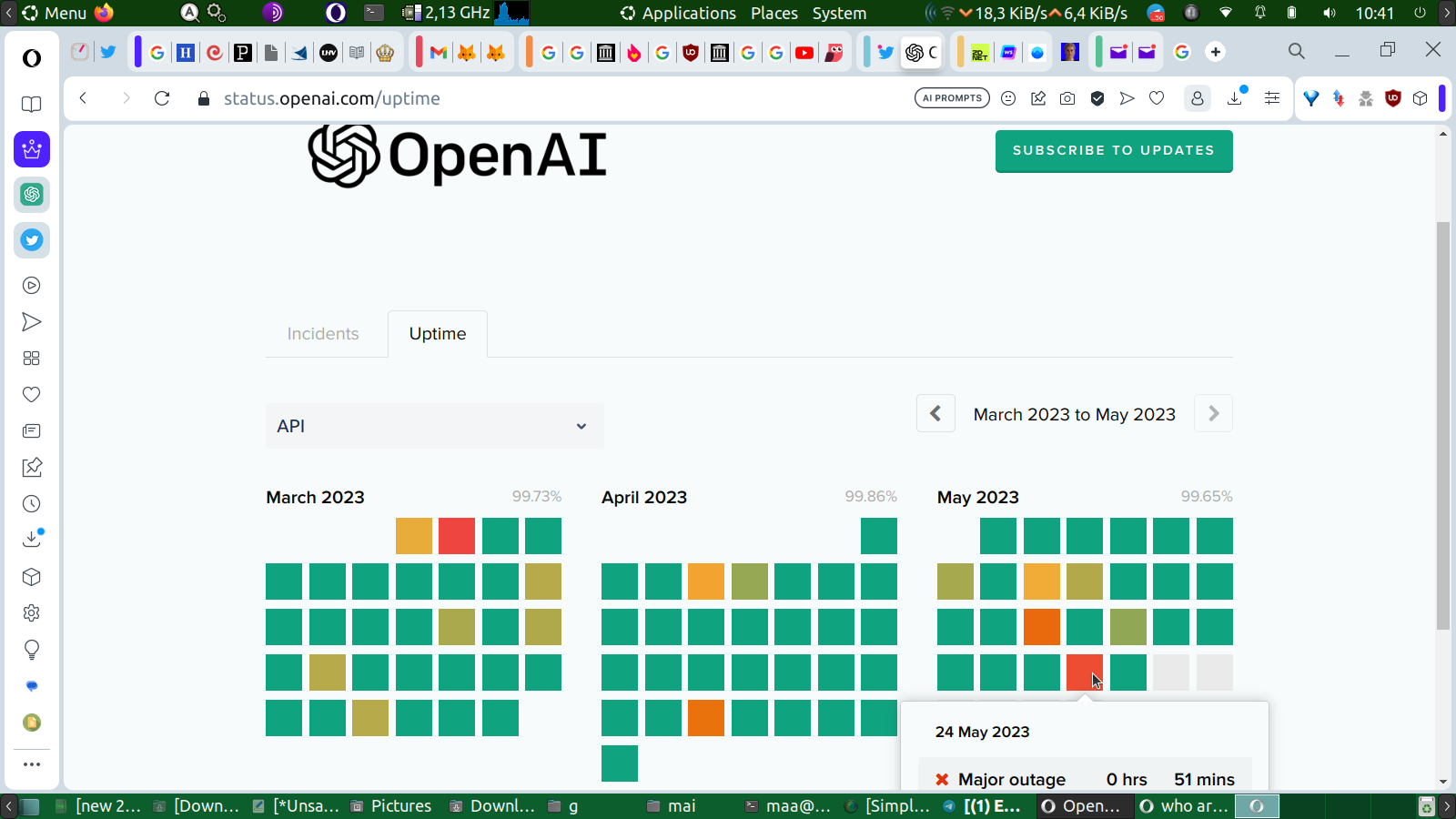Open the bookmarks heart icon in sidebar
This screenshot has width=1456, height=819.
click(x=32, y=395)
